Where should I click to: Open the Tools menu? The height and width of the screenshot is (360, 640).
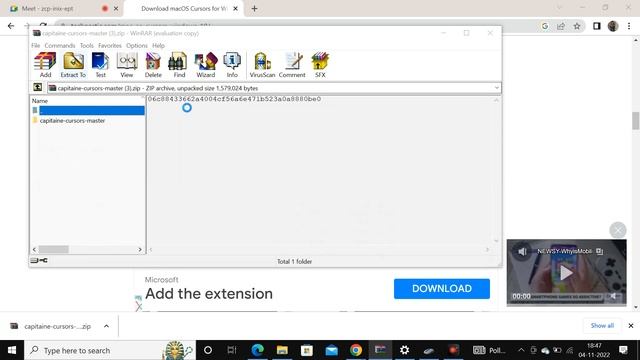pos(87,45)
